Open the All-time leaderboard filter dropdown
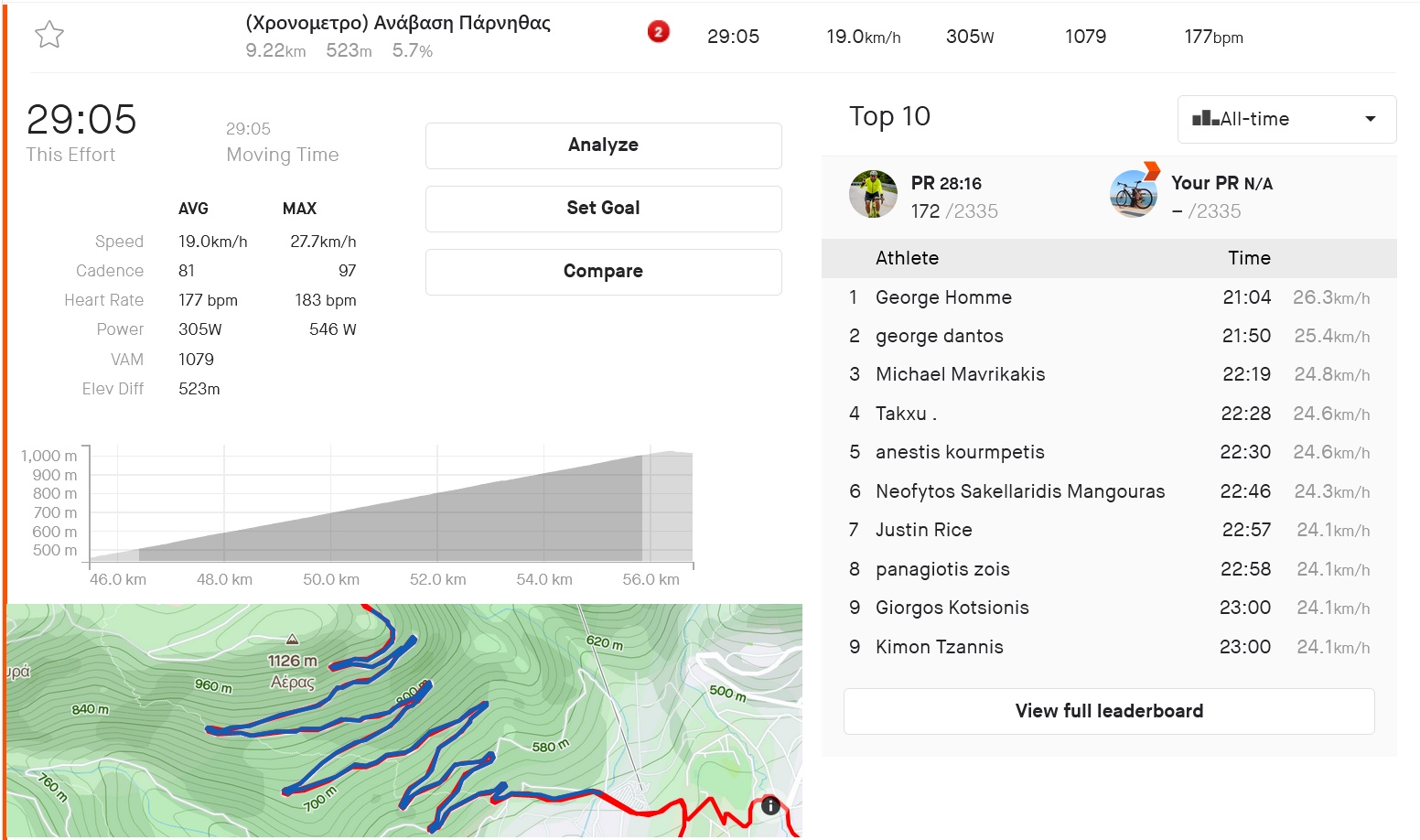Screen dimensions: 1420x840 [1286, 119]
